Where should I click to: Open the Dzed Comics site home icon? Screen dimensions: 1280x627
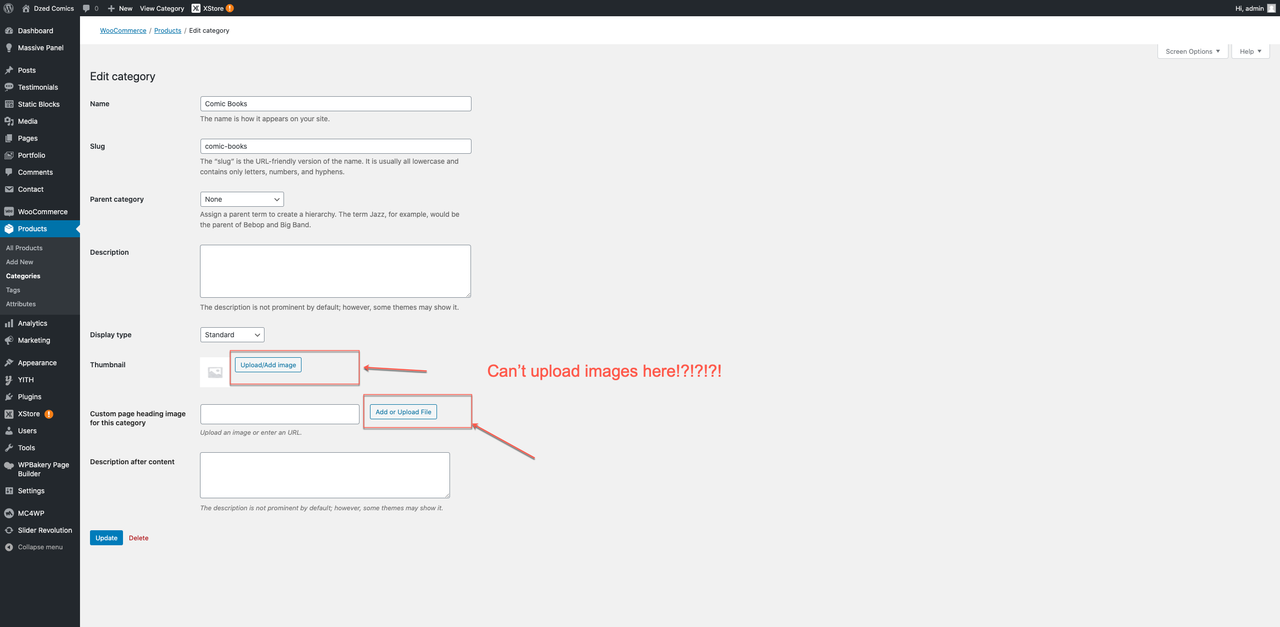(x=25, y=8)
